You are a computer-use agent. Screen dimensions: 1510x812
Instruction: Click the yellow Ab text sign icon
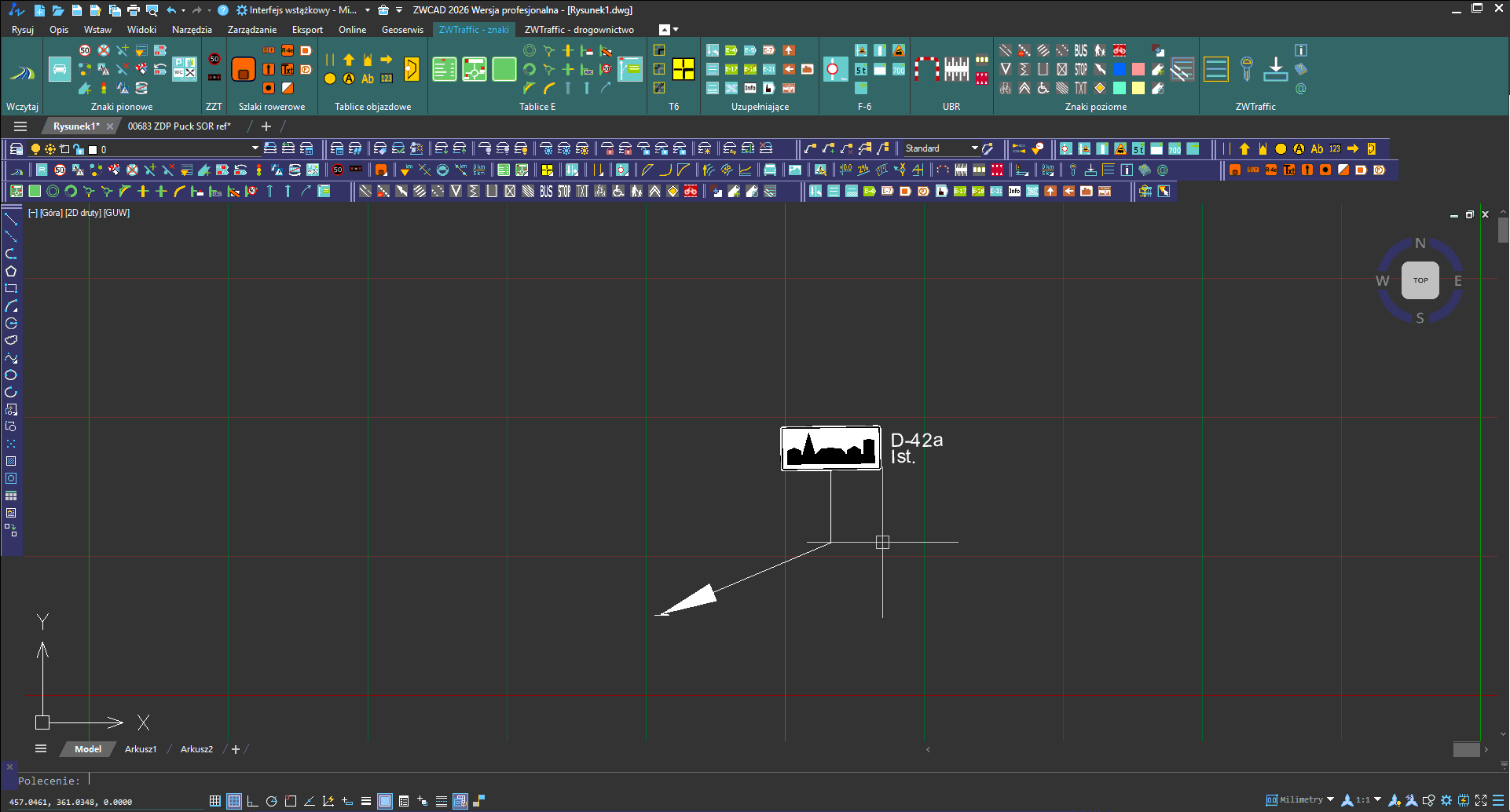[x=368, y=79]
